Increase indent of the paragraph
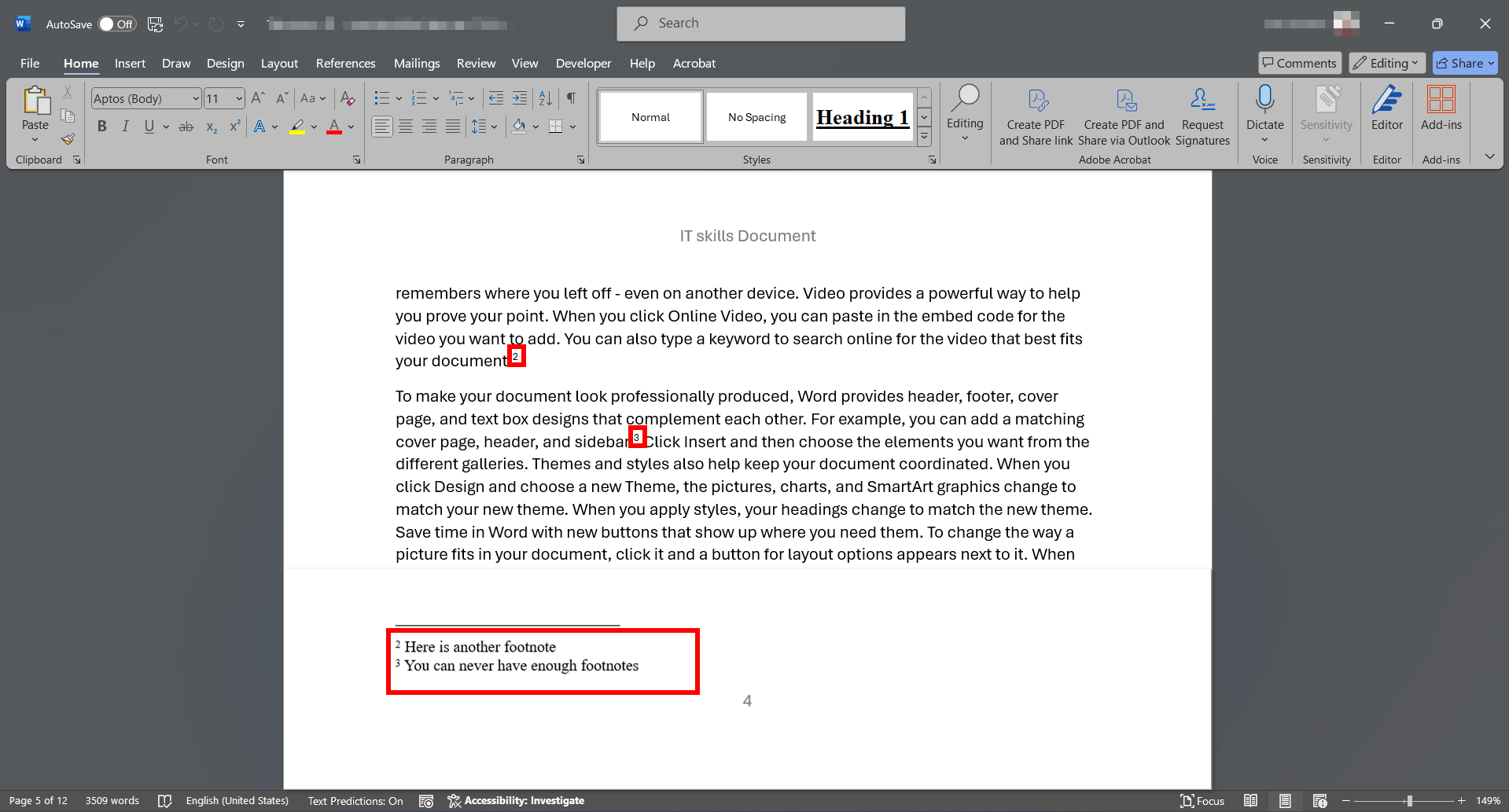Viewport: 1509px width, 812px height. [x=520, y=98]
